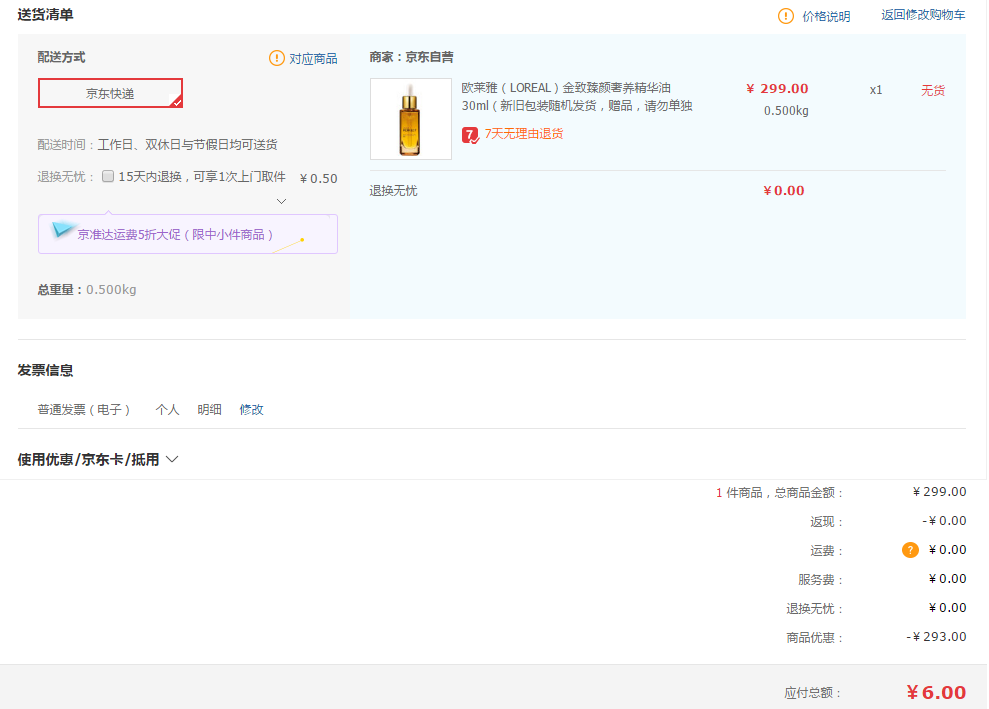This screenshot has height=709, width=989.
Task: Click 返回修改购物车 link
Action: click(x=923, y=15)
